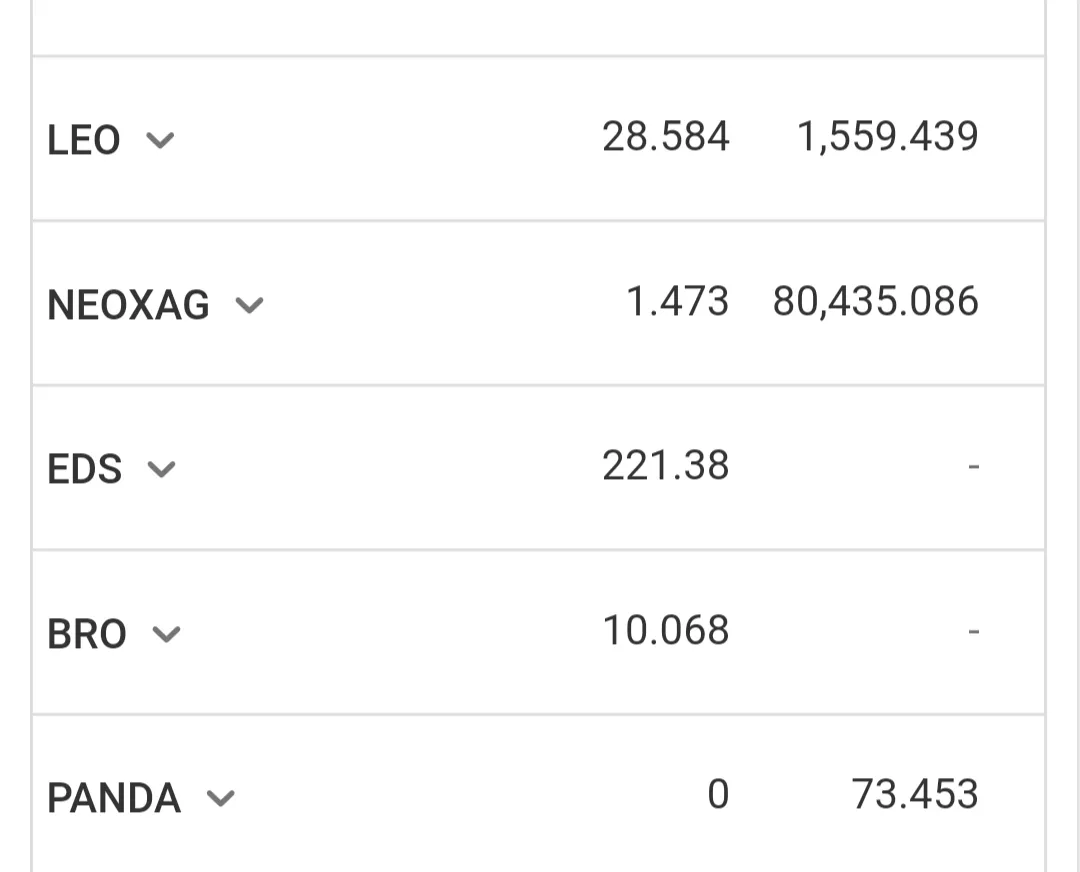Click BRO balance 10.068
Image resolution: width=1080 pixels, height=872 pixels.
665,630
